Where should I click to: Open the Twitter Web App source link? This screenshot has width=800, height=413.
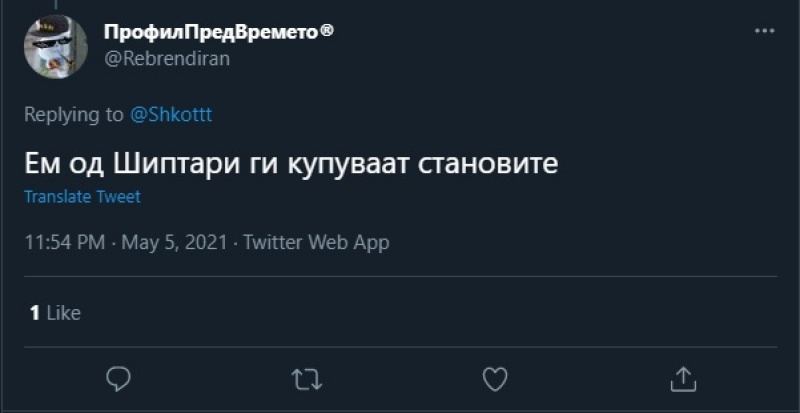tap(316, 242)
